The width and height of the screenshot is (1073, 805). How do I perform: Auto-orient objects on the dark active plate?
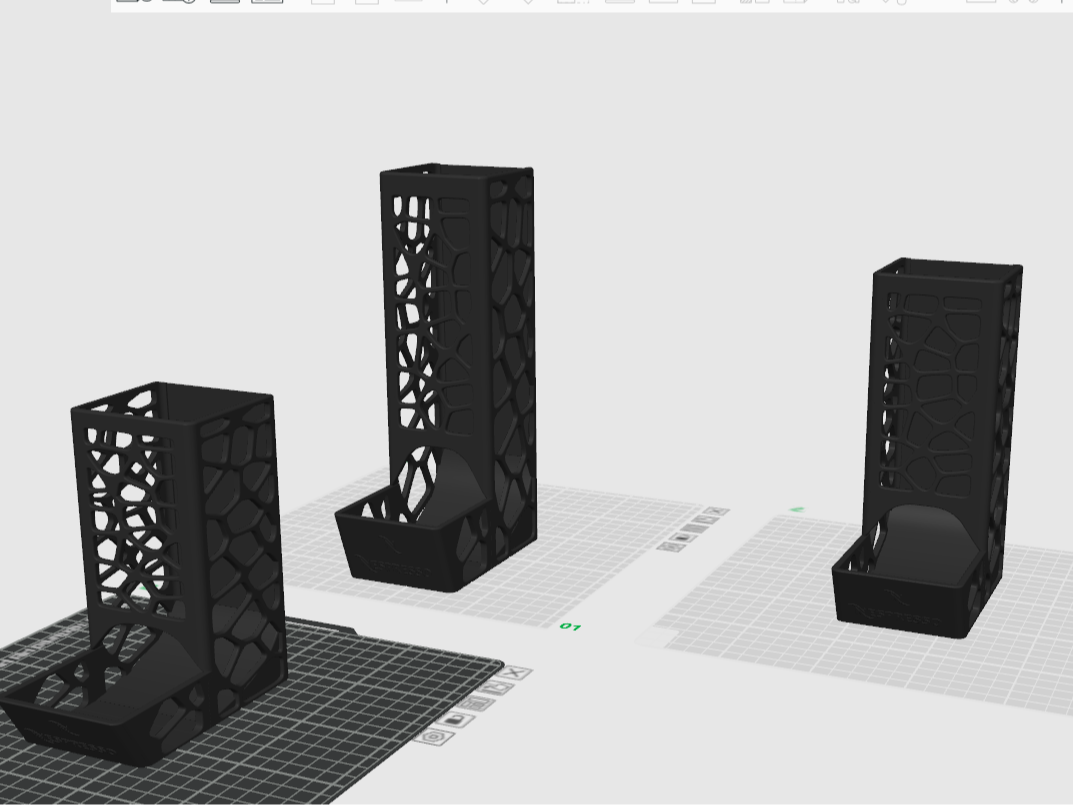498,688
